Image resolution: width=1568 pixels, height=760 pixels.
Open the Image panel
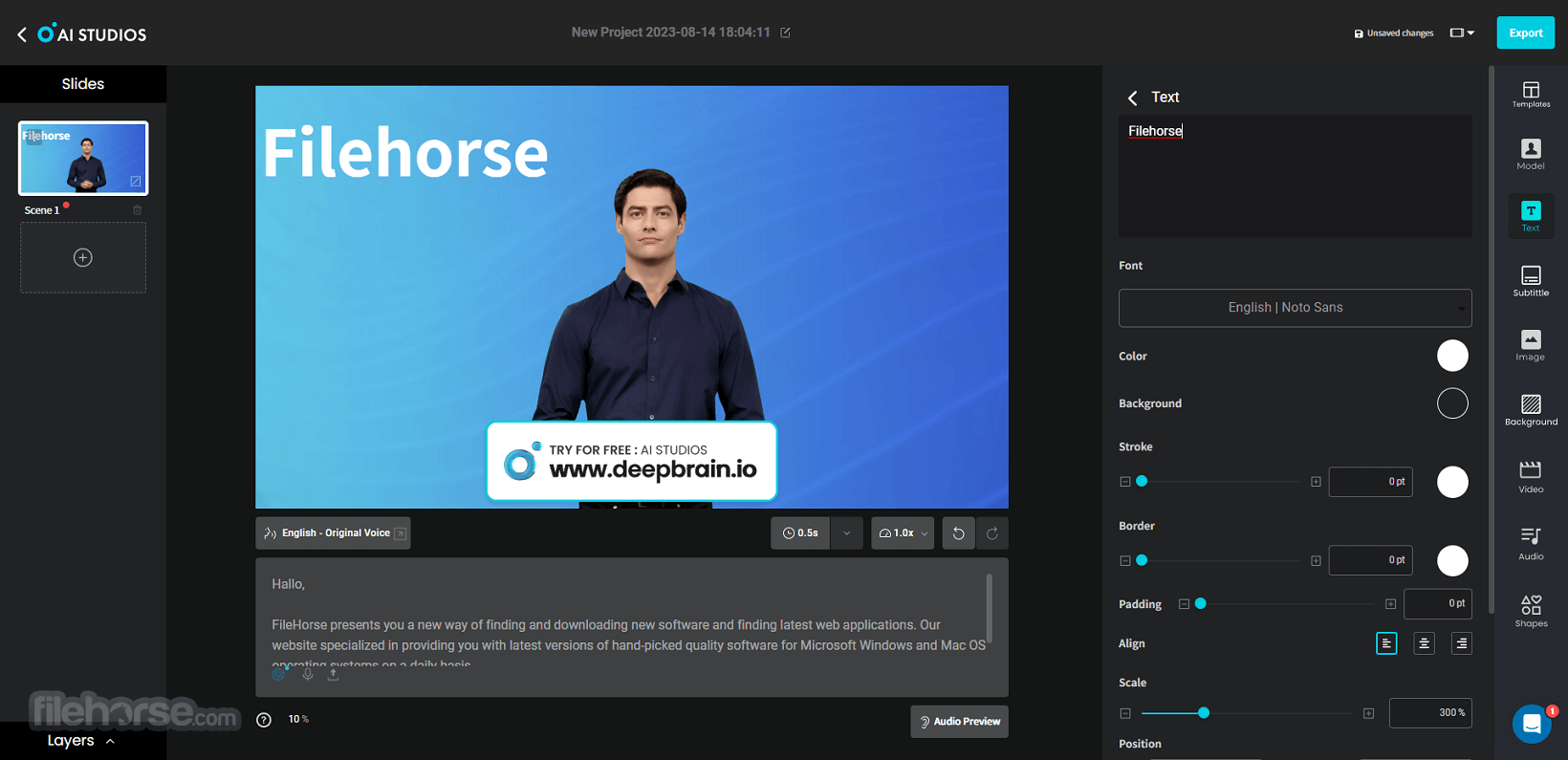pos(1531,345)
